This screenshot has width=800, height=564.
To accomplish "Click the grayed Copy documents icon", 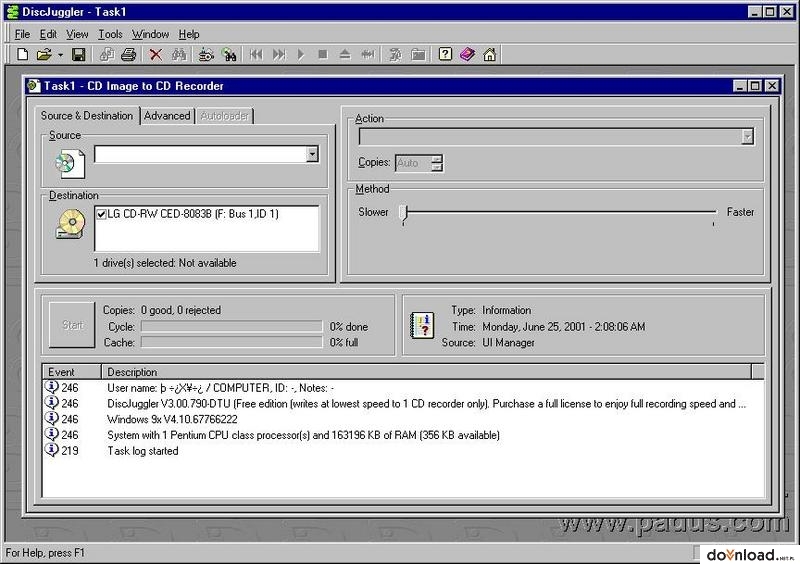I will pyautogui.click(x=107, y=54).
